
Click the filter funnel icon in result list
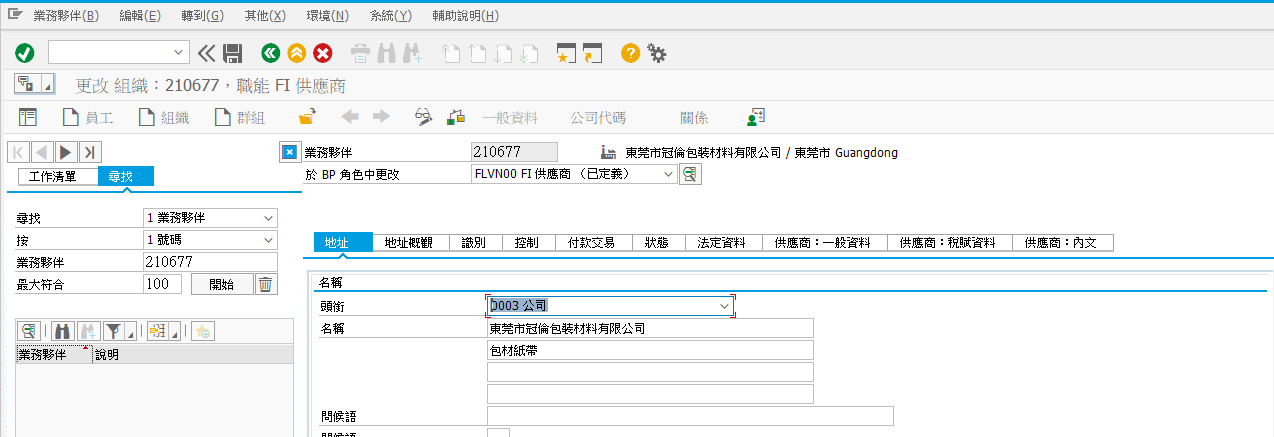[113, 331]
